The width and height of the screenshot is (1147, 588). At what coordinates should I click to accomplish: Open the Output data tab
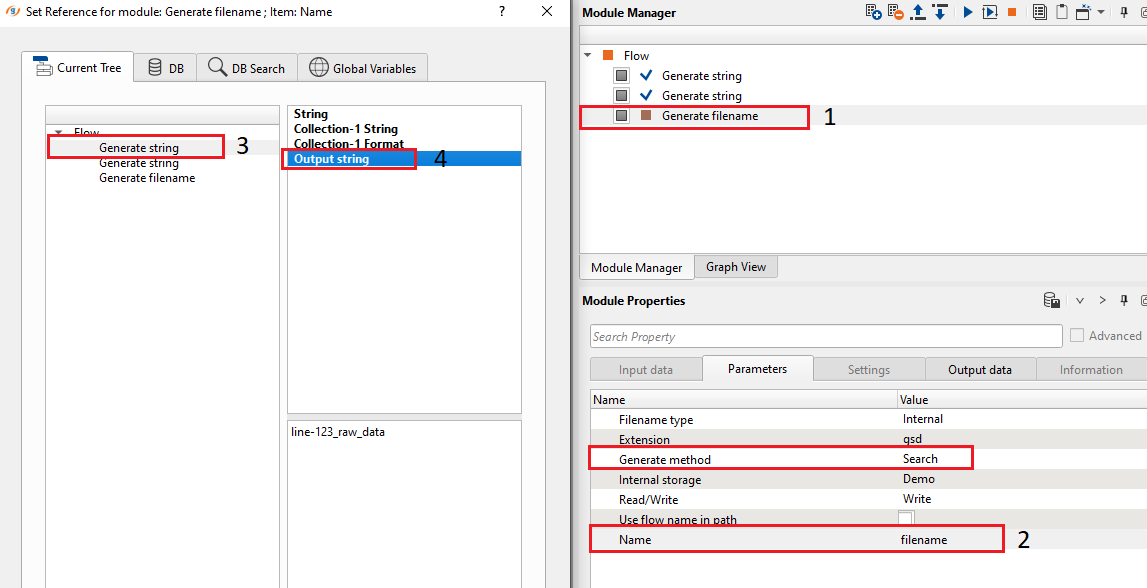979,369
